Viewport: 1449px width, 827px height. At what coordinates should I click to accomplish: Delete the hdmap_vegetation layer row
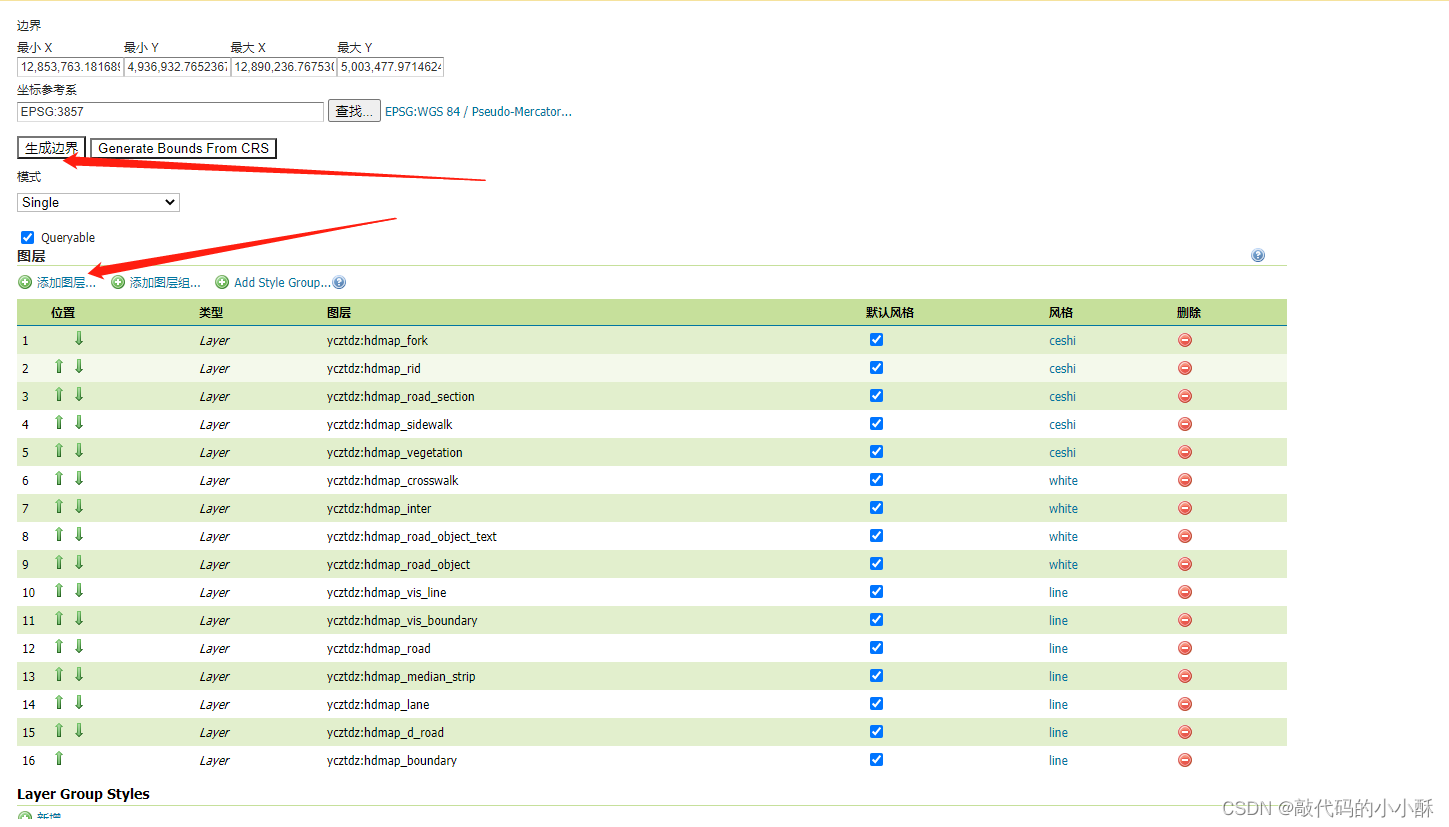tap(1185, 452)
